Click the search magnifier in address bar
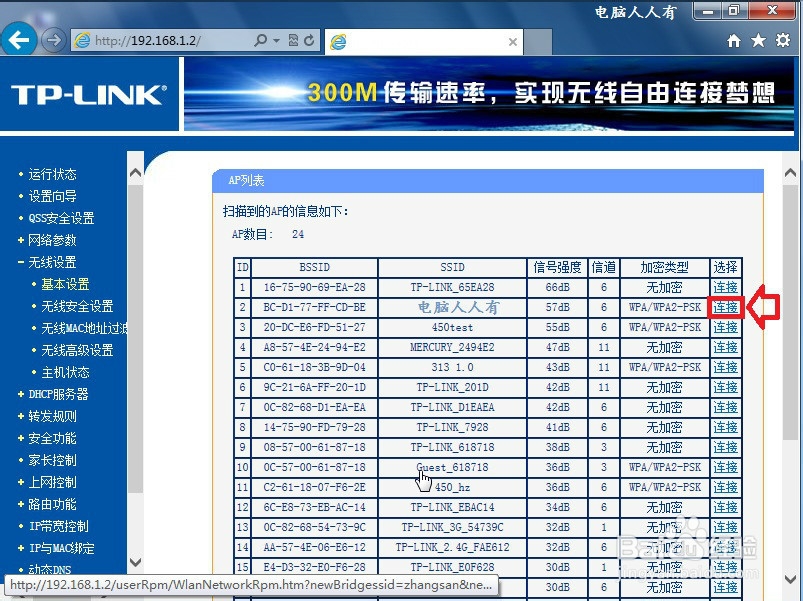The height and width of the screenshot is (601, 803). (x=261, y=40)
